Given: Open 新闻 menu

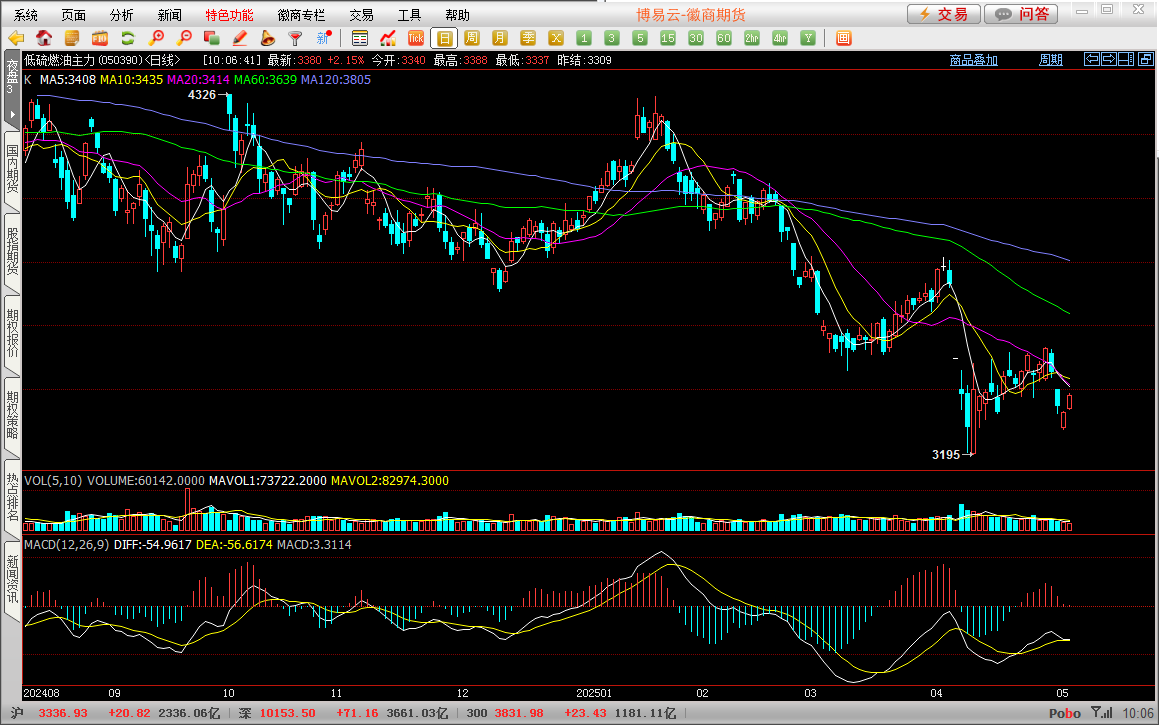Looking at the screenshot, I should tap(170, 15).
